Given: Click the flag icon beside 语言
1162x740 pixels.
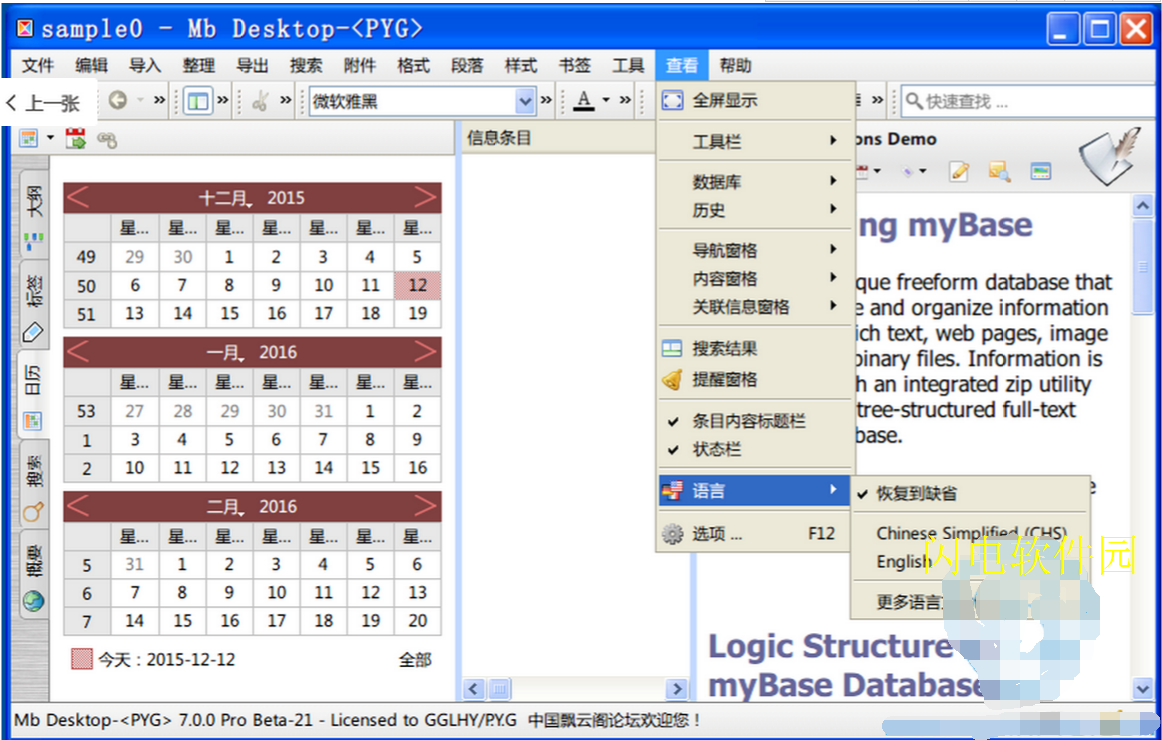Looking at the screenshot, I should pos(672,490).
